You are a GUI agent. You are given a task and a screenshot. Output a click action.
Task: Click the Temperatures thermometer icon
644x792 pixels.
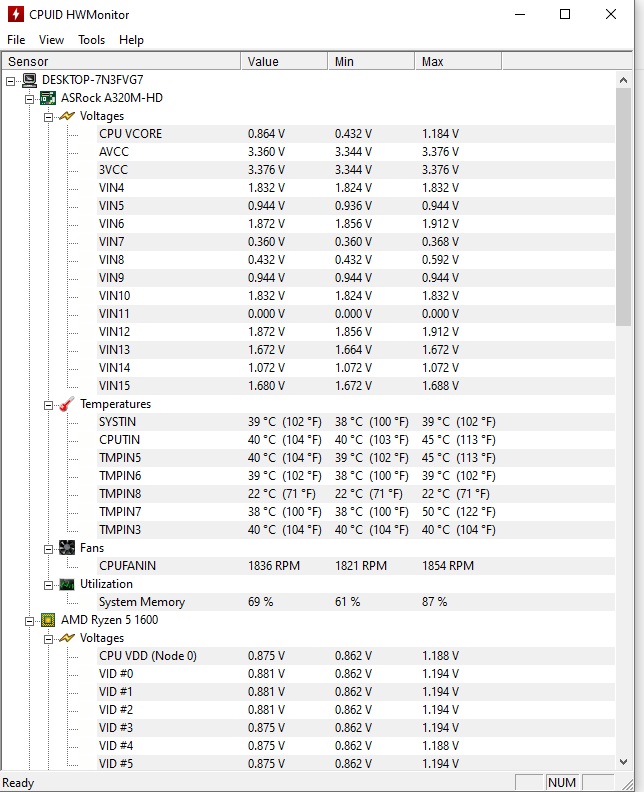(67, 404)
